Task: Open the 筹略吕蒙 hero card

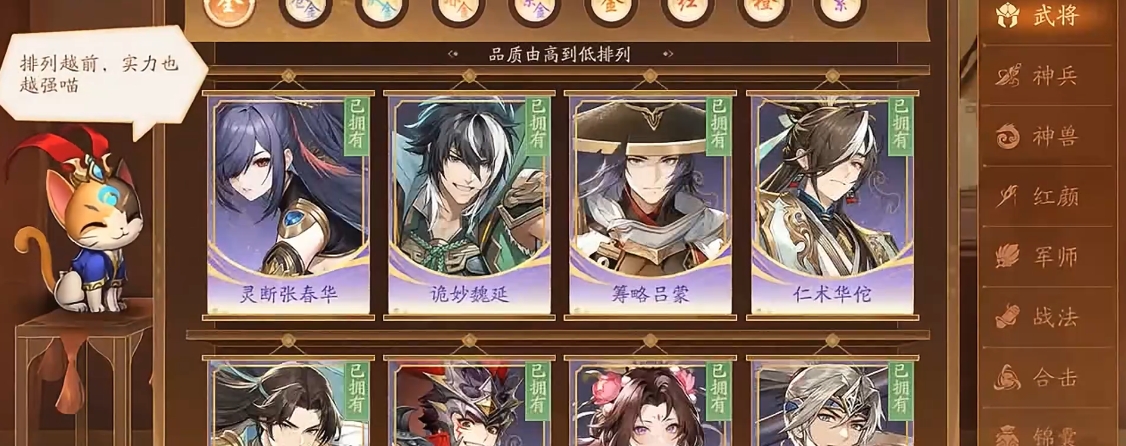Action: [651, 205]
